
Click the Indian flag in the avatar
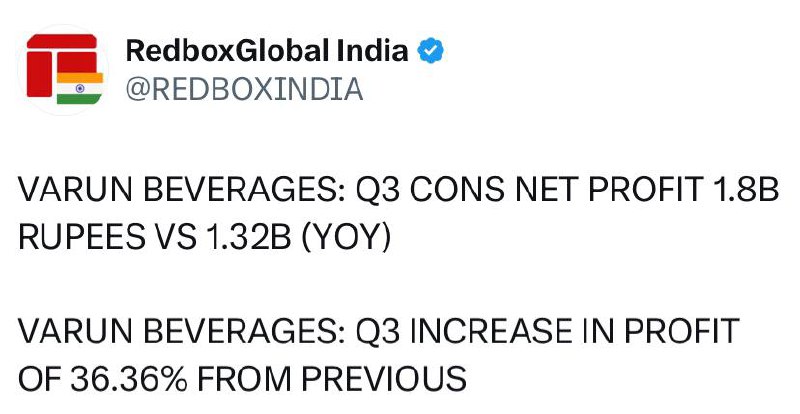click(80, 88)
